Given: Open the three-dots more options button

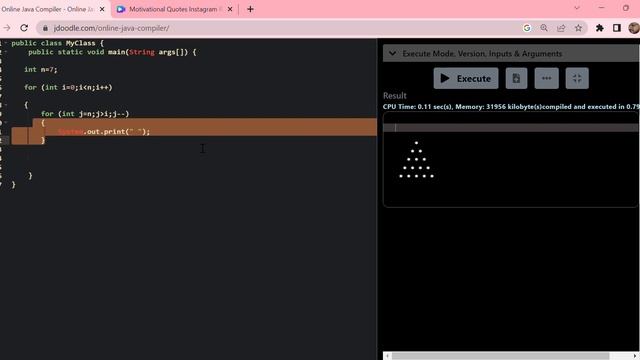Looking at the screenshot, I should pyautogui.click(x=547, y=78).
